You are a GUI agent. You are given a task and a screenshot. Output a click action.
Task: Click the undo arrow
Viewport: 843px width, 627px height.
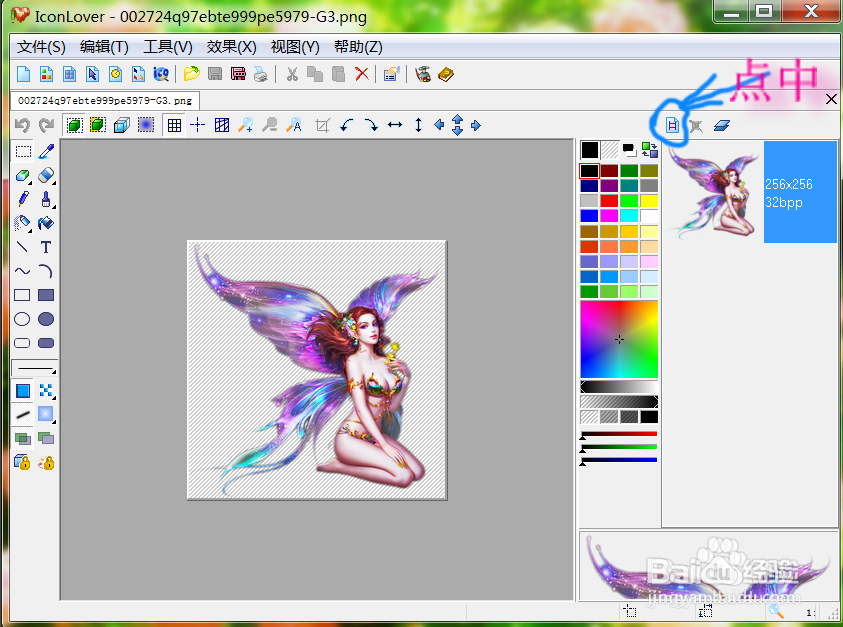(x=22, y=125)
